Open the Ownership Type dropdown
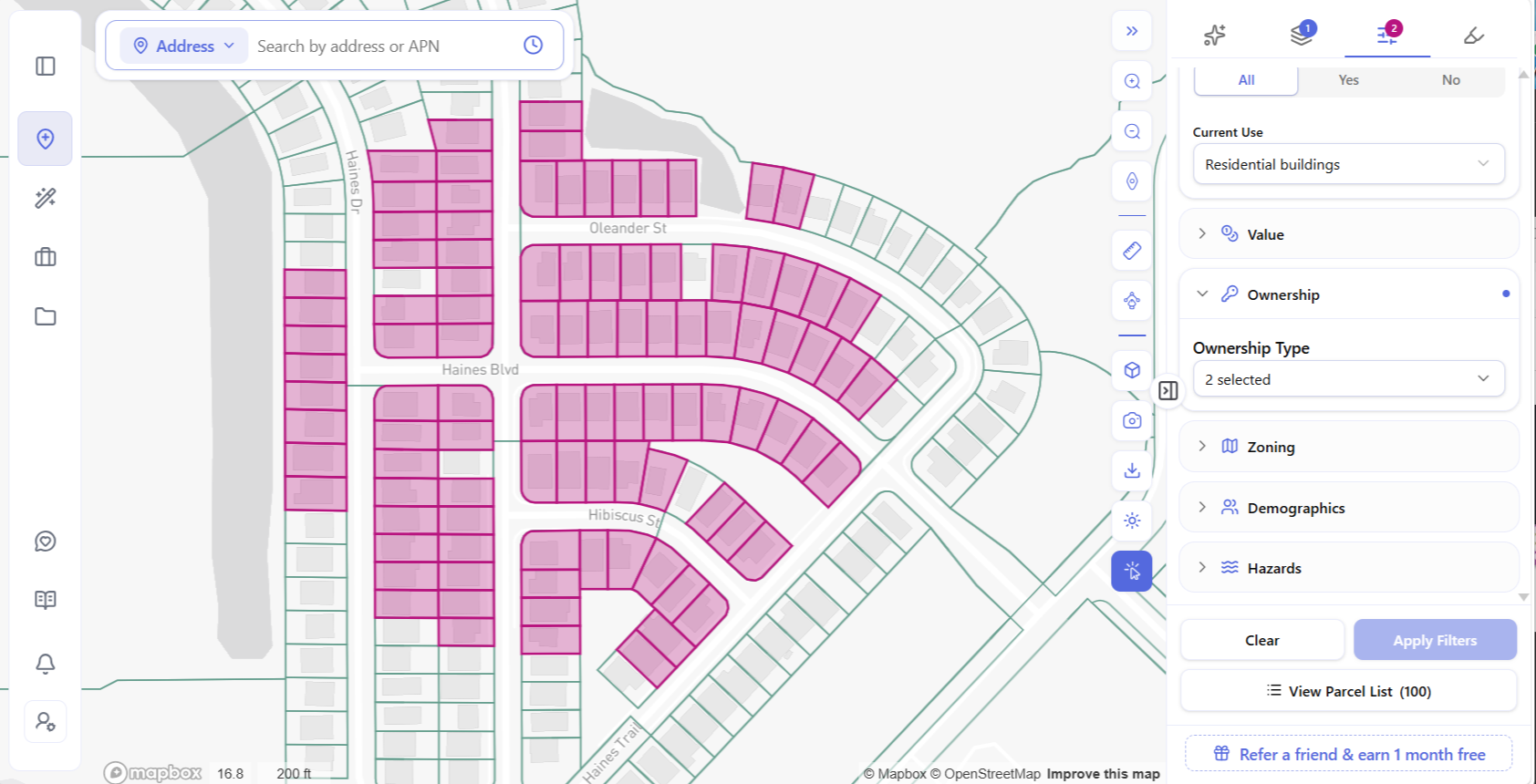This screenshot has height=784, width=1536. (1349, 379)
